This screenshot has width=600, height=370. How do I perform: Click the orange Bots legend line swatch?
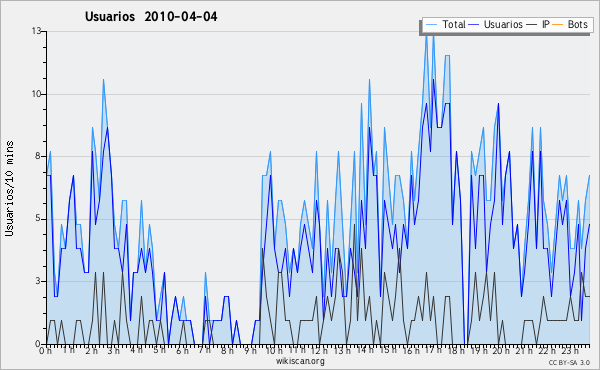(558, 25)
